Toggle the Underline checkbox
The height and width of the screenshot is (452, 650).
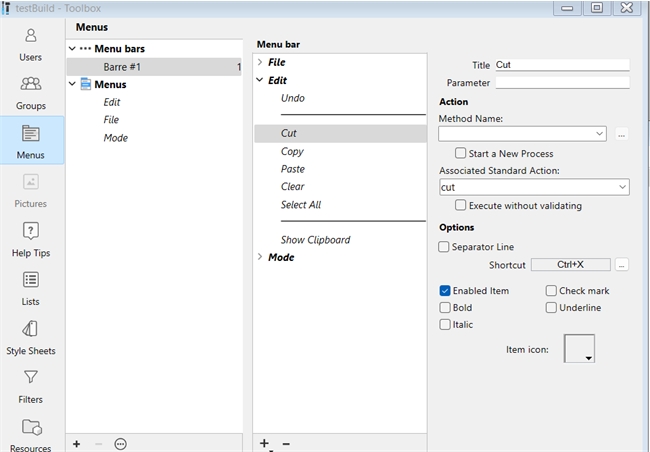point(551,308)
